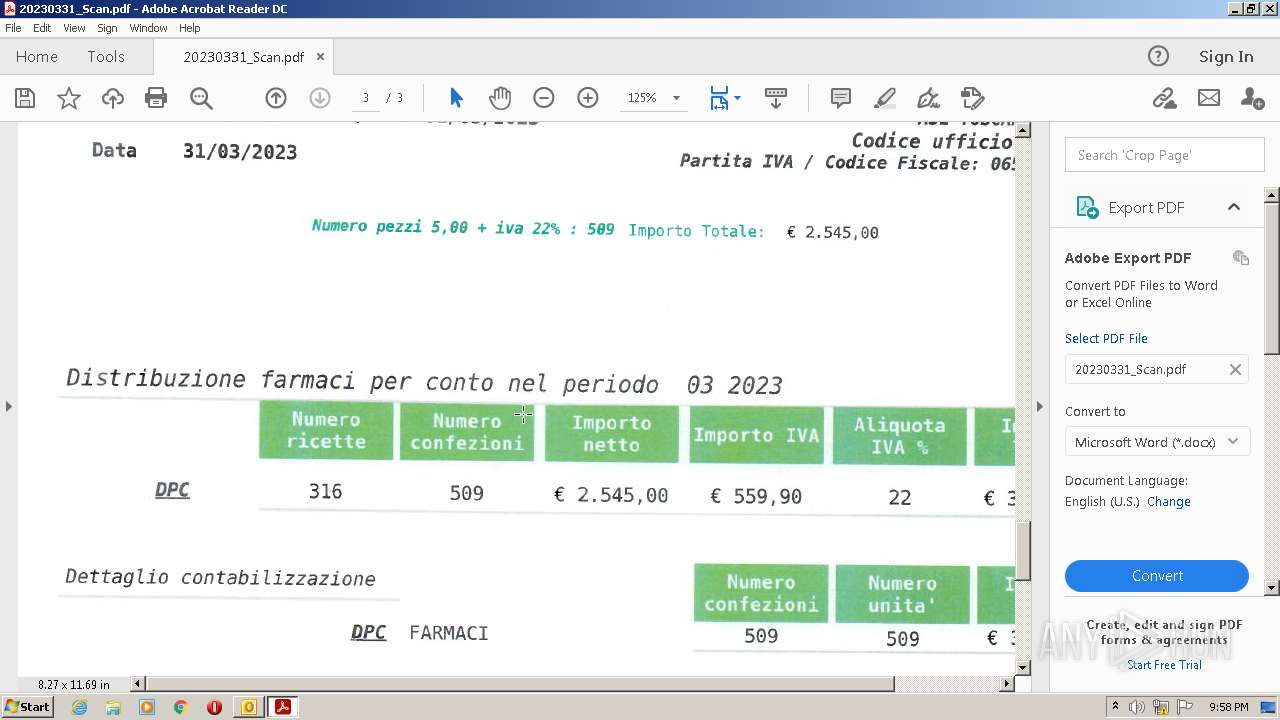
Task: Collapse the right tools pane
Action: click(x=1039, y=406)
